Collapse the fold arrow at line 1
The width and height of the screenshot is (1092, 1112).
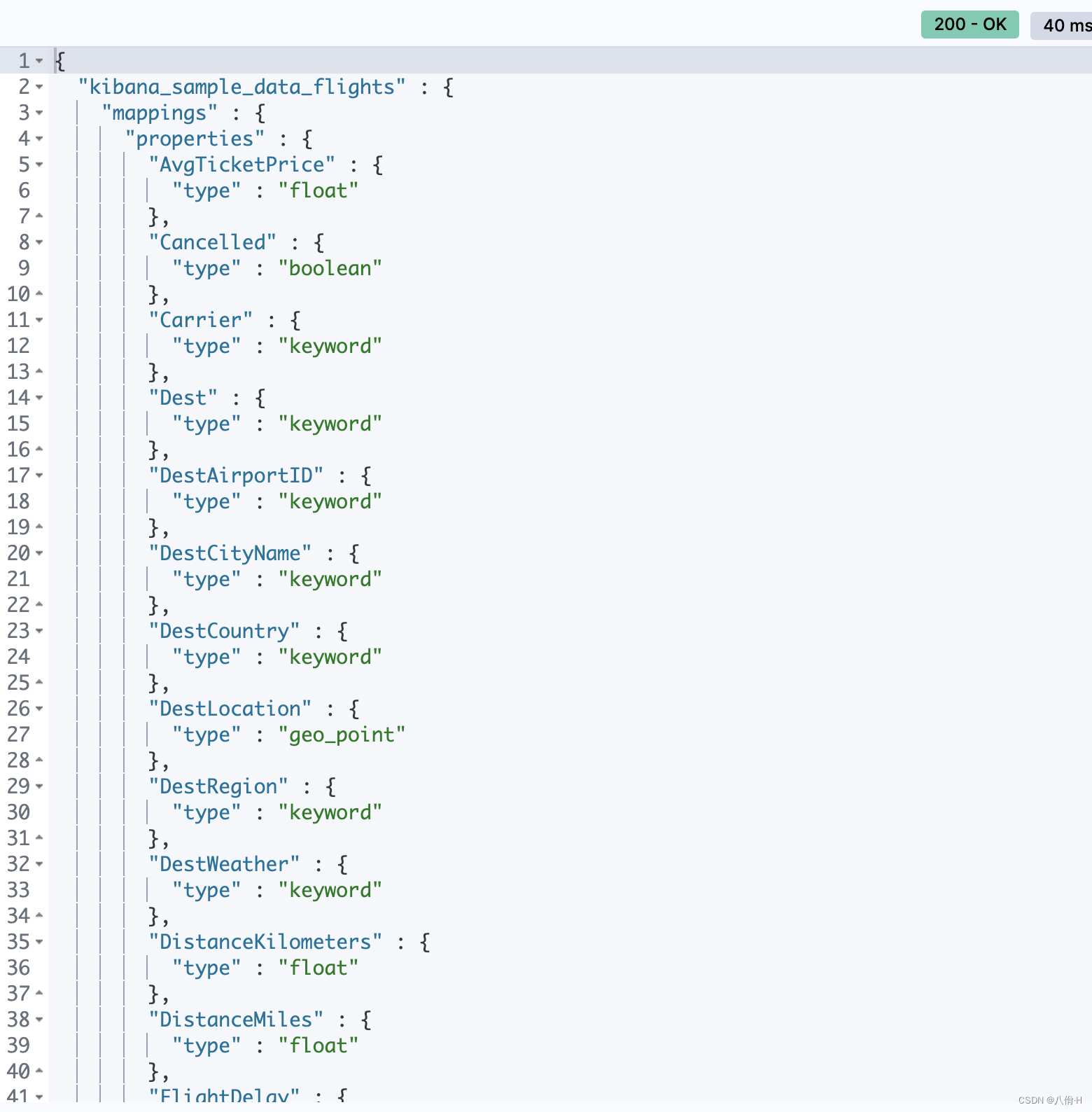tap(39, 61)
